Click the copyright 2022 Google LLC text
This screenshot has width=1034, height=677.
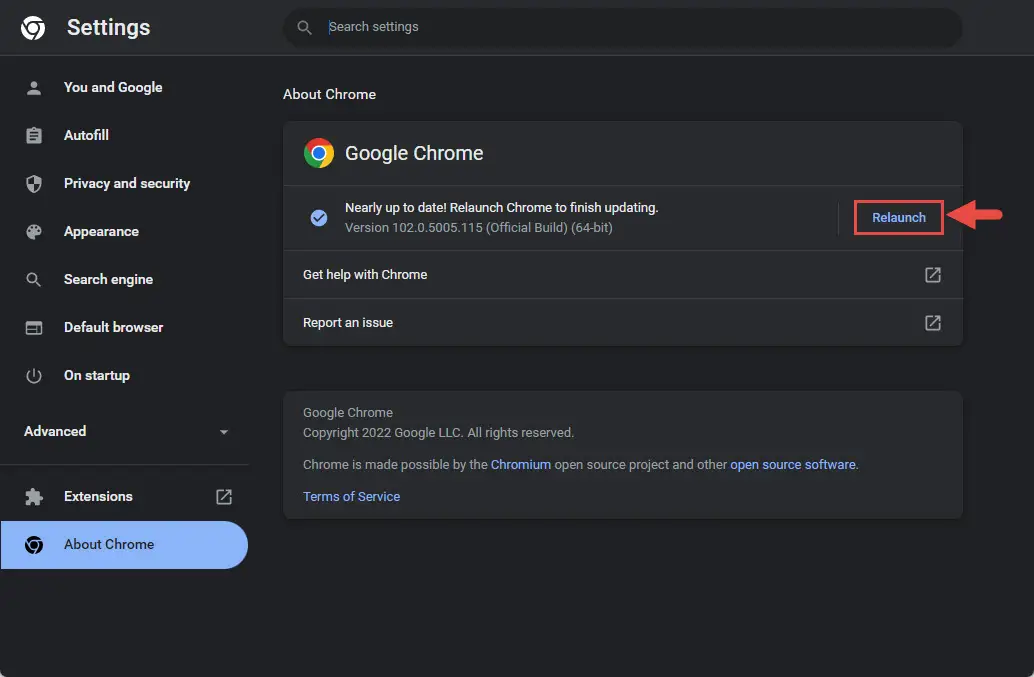tap(439, 433)
